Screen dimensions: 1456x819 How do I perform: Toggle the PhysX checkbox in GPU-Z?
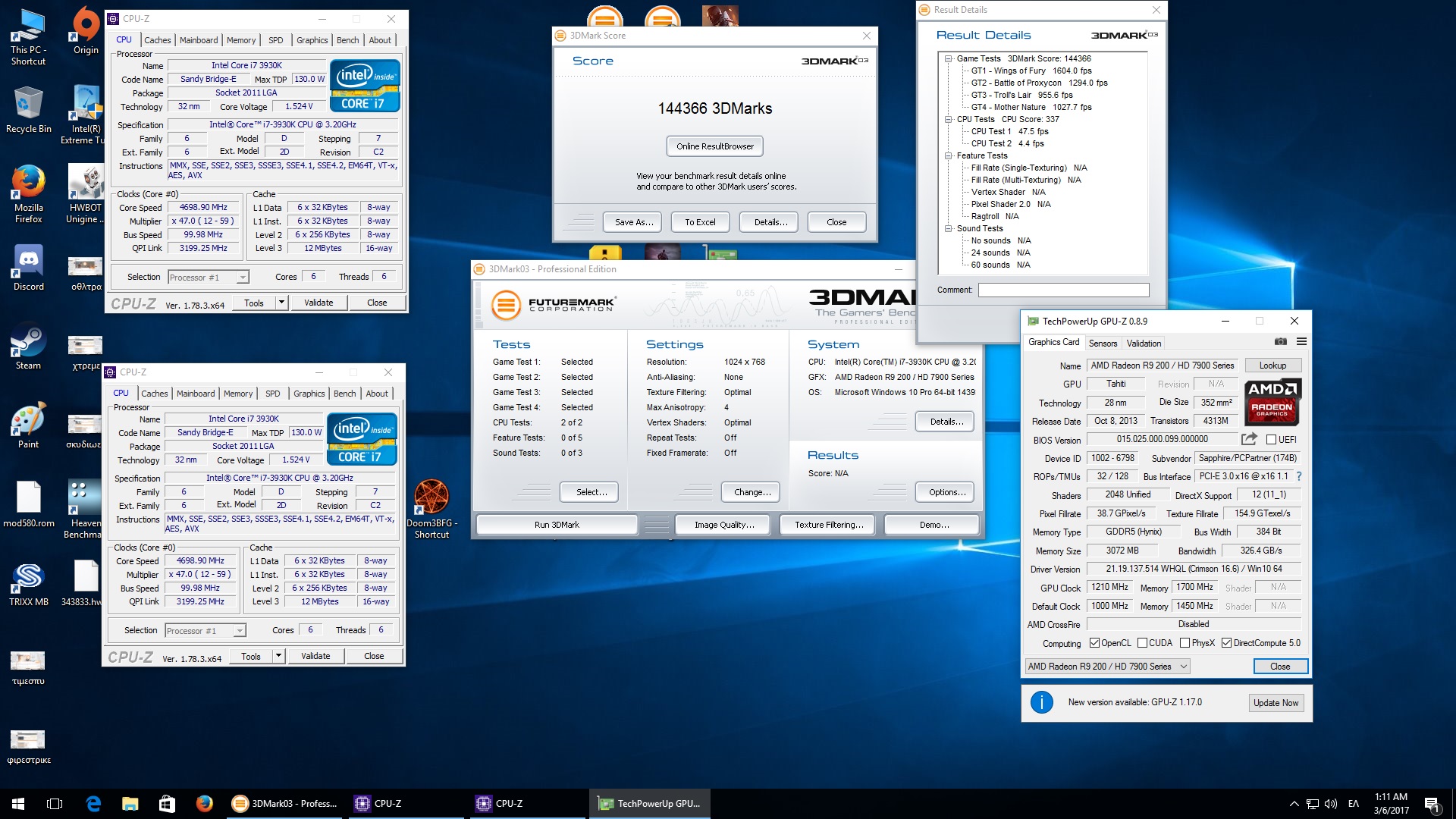[1185, 643]
